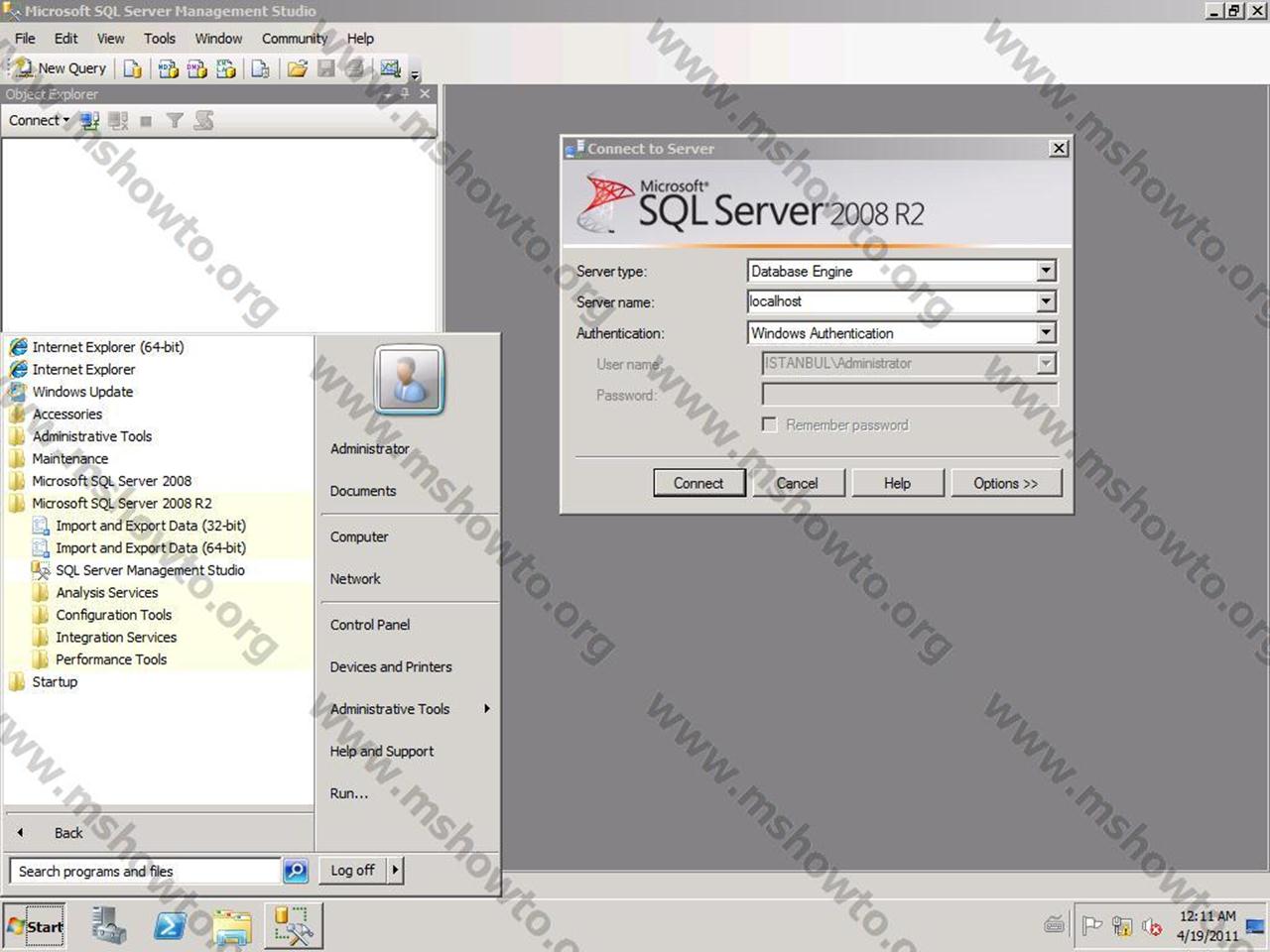Click the localhost server name field
Image resolution: width=1270 pixels, height=952 pixels.
coord(892,301)
